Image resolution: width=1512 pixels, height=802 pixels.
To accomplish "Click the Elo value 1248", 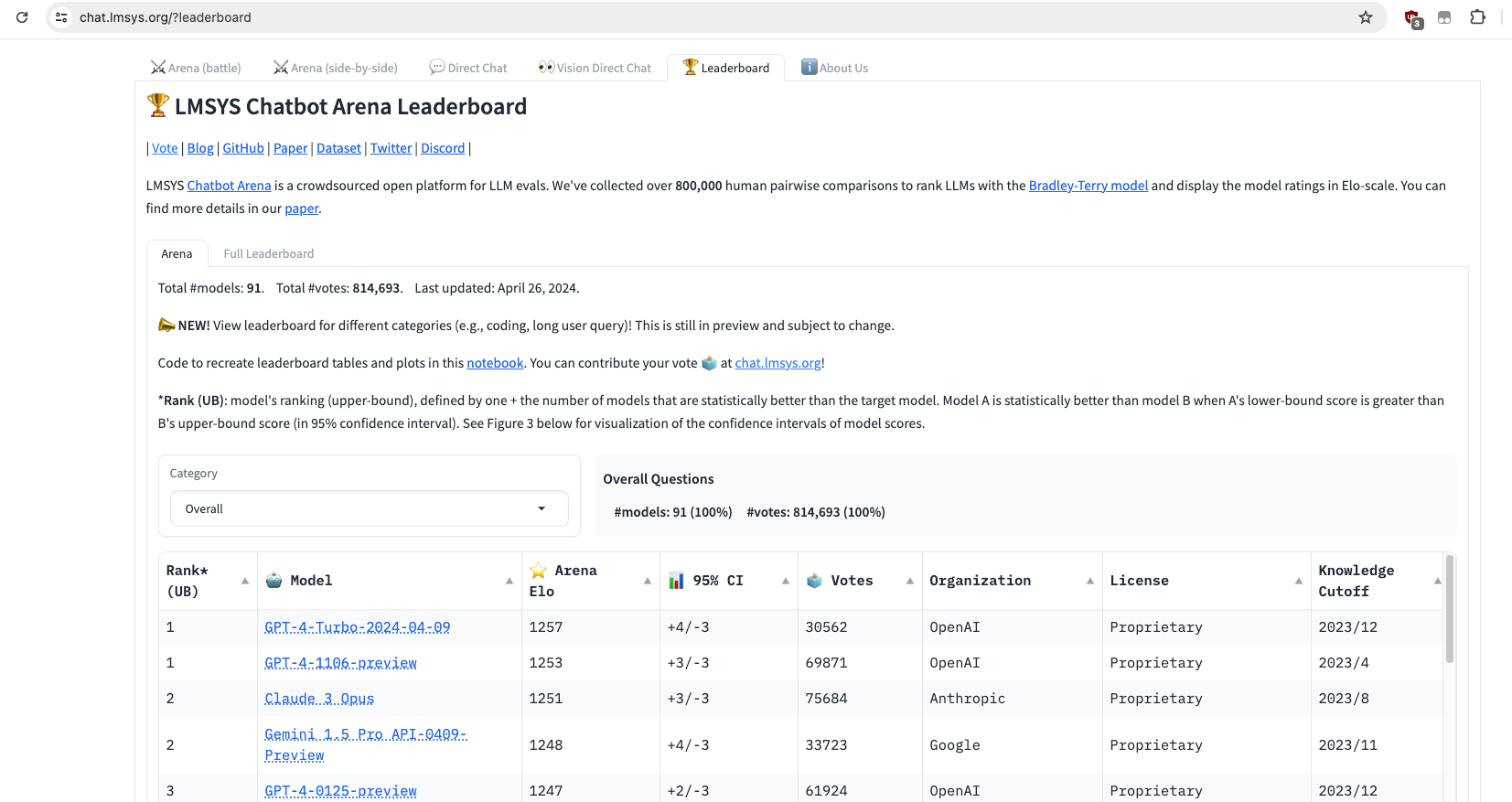I will pyautogui.click(x=546, y=745).
